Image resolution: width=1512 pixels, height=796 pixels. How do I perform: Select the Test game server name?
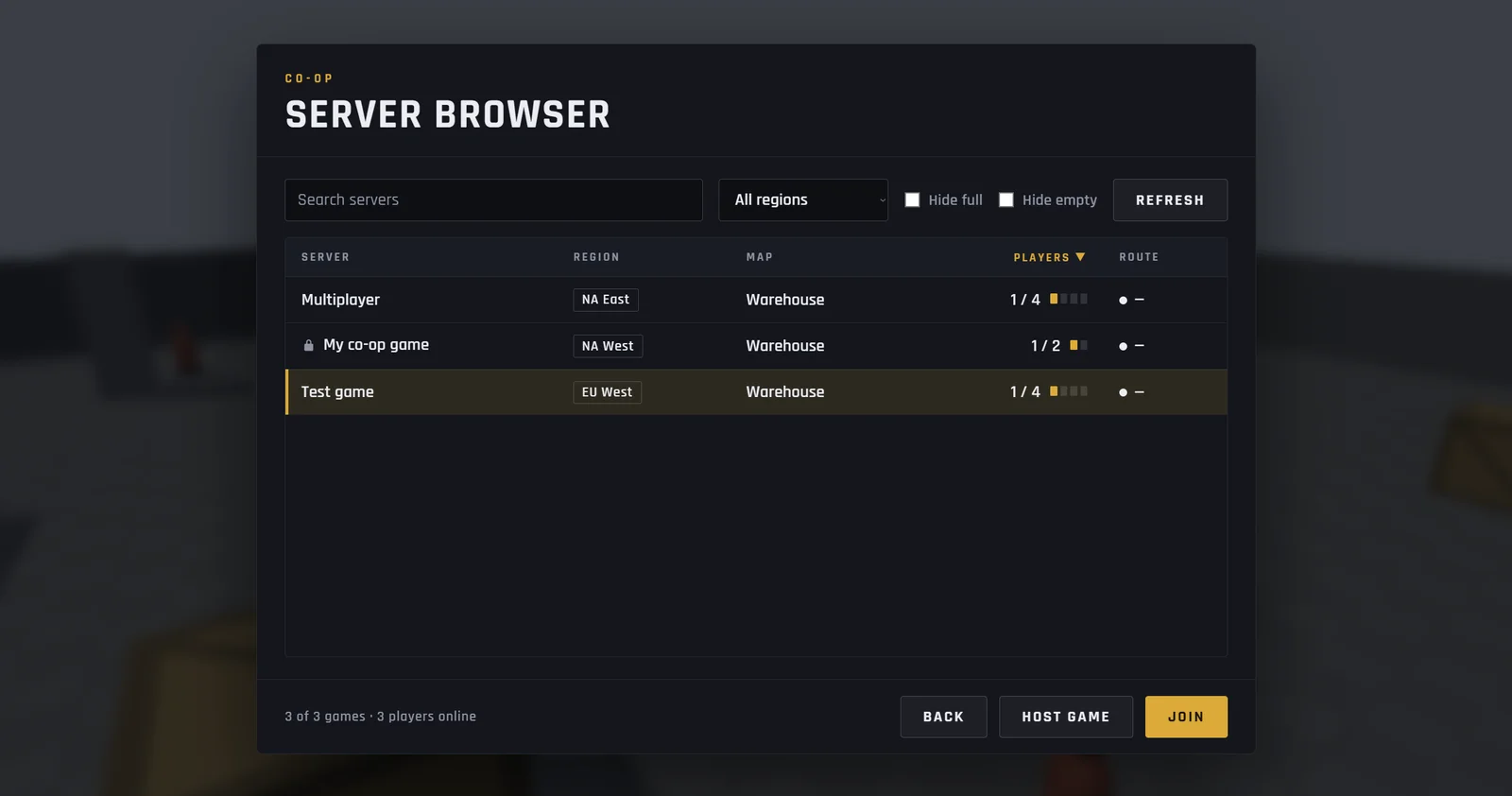337,392
